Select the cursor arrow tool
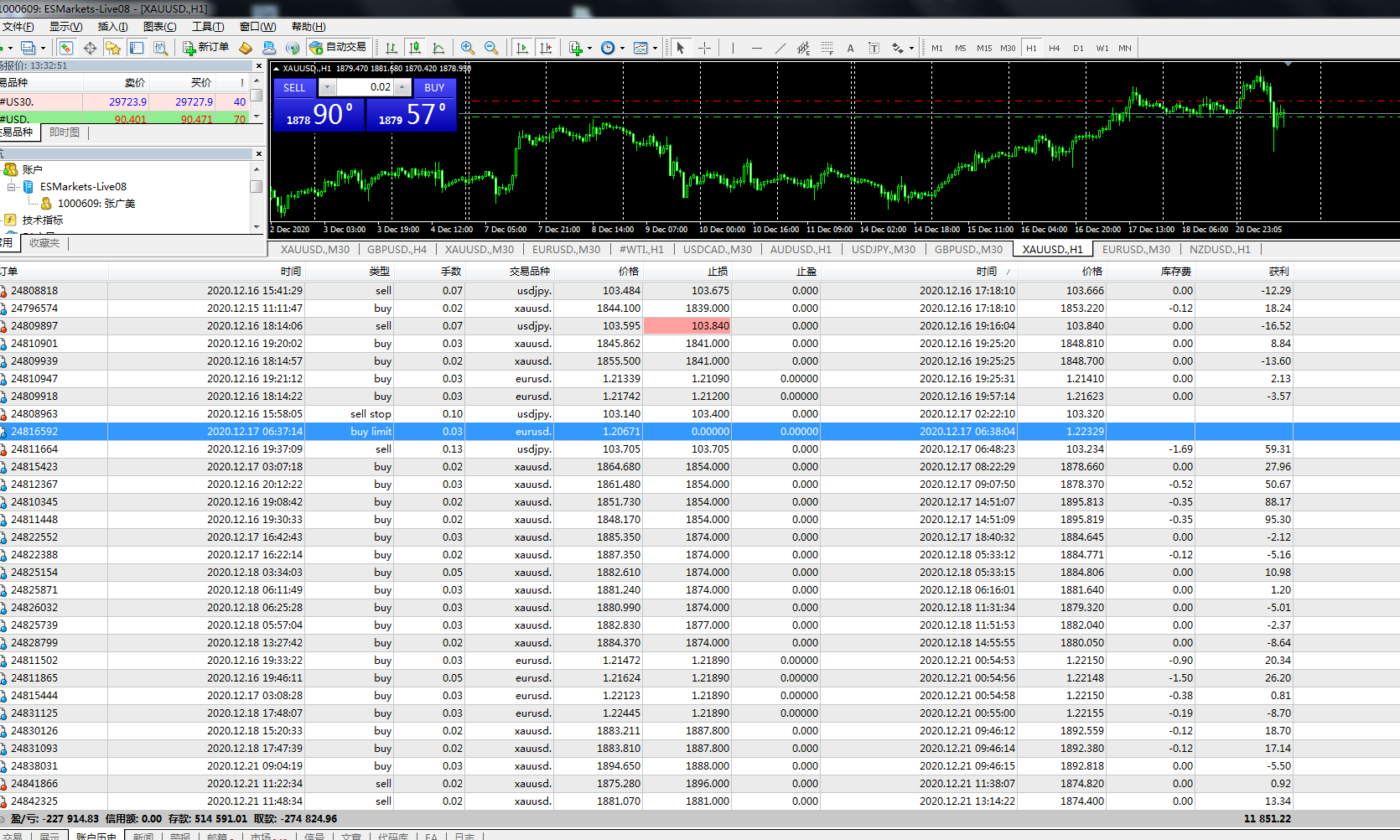Image resolution: width=1400 pixels, height=840 pixels. (x=681, y=48)
